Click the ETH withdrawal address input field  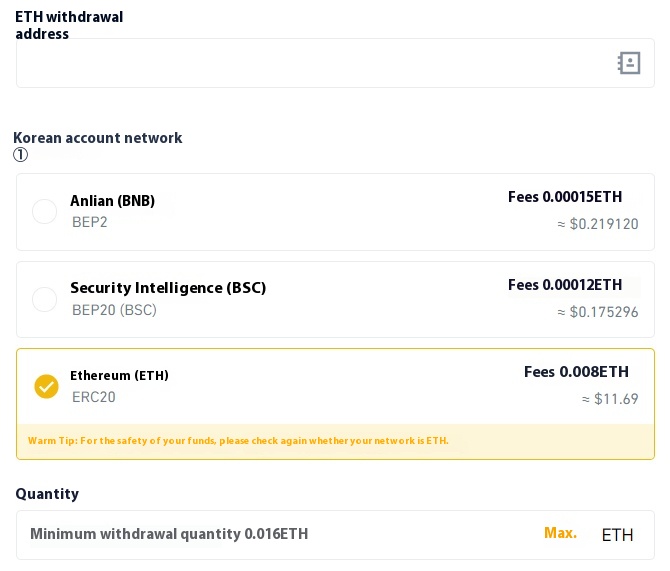click(x=310, y=63)
